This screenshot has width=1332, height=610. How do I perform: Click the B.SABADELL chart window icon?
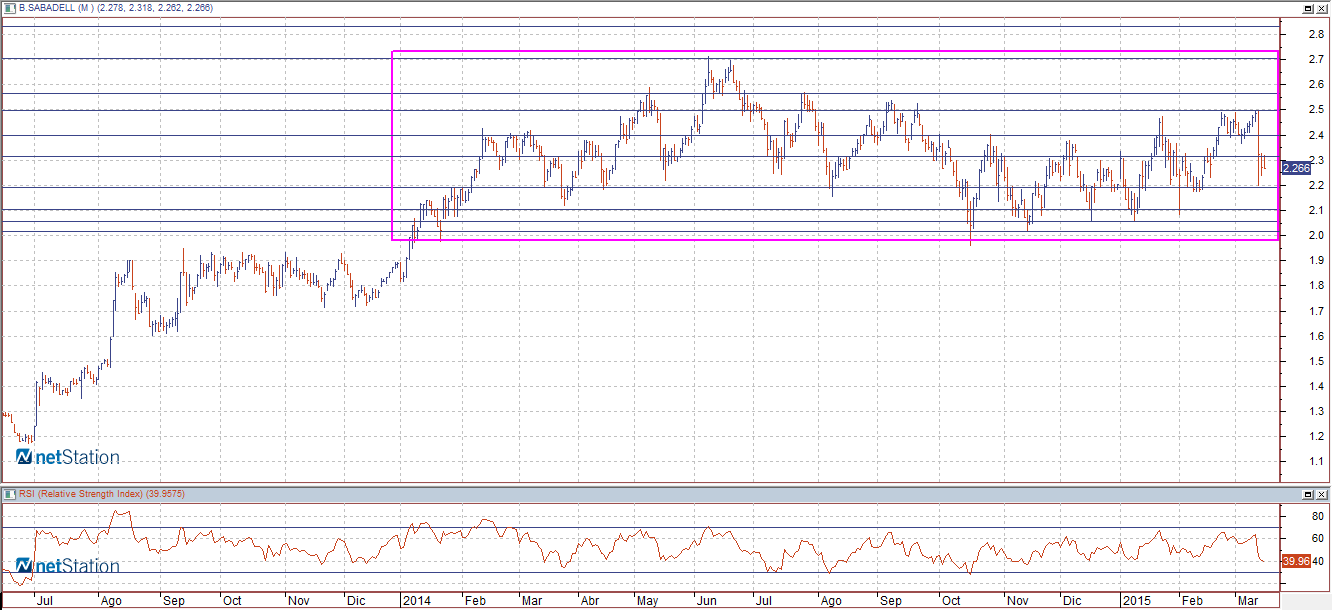click(x=9, y=7)
